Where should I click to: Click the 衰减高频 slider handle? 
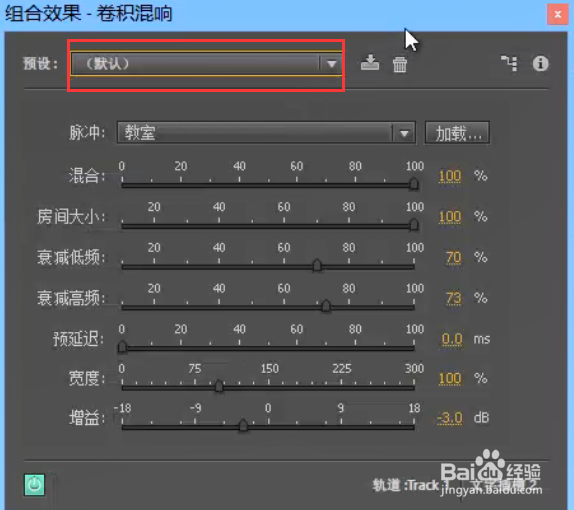tap(326, 305)
